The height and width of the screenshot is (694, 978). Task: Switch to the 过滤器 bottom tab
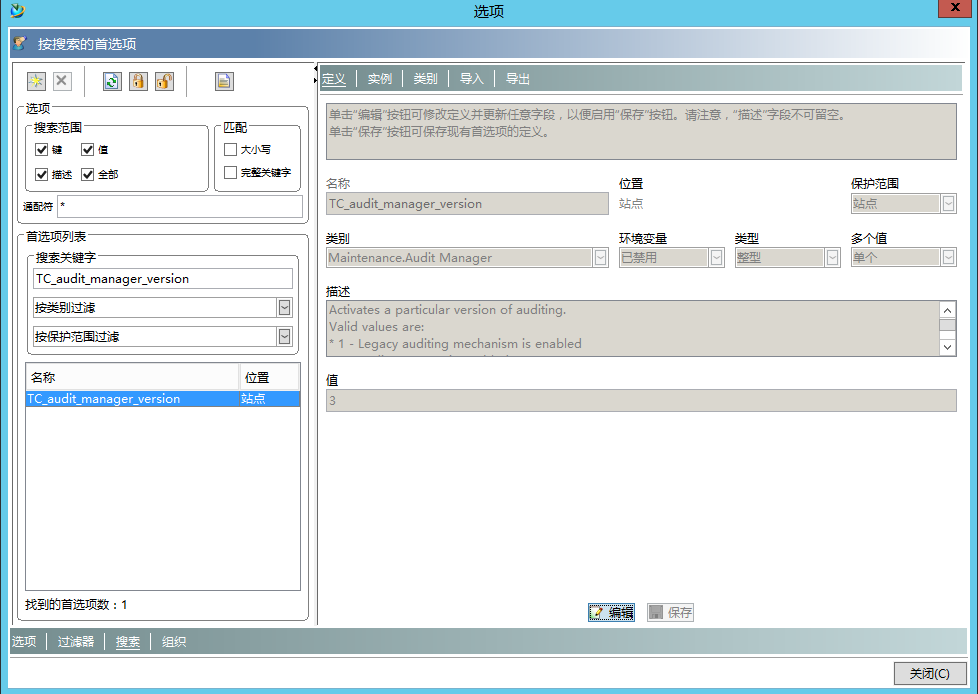[76, 642]
